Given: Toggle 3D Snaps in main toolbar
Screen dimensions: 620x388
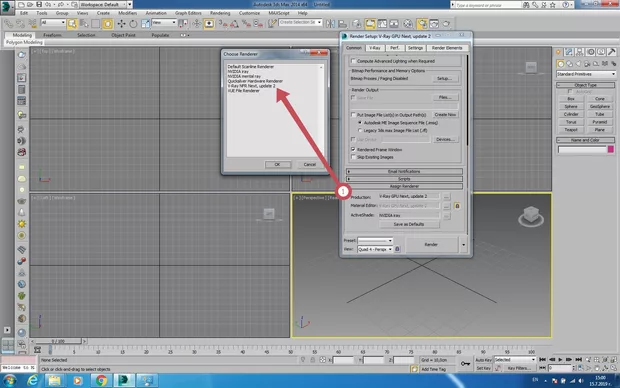Looking at the screenshot, I should 223,24.
